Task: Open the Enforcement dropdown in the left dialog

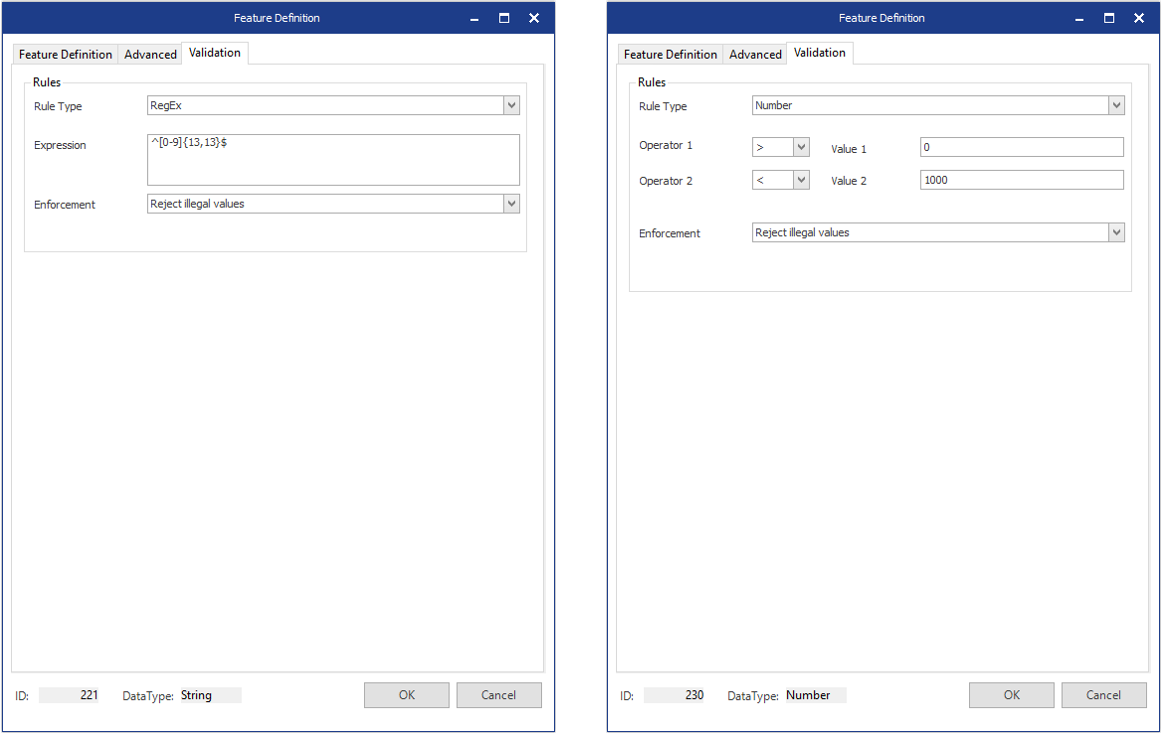Action: 511,203
